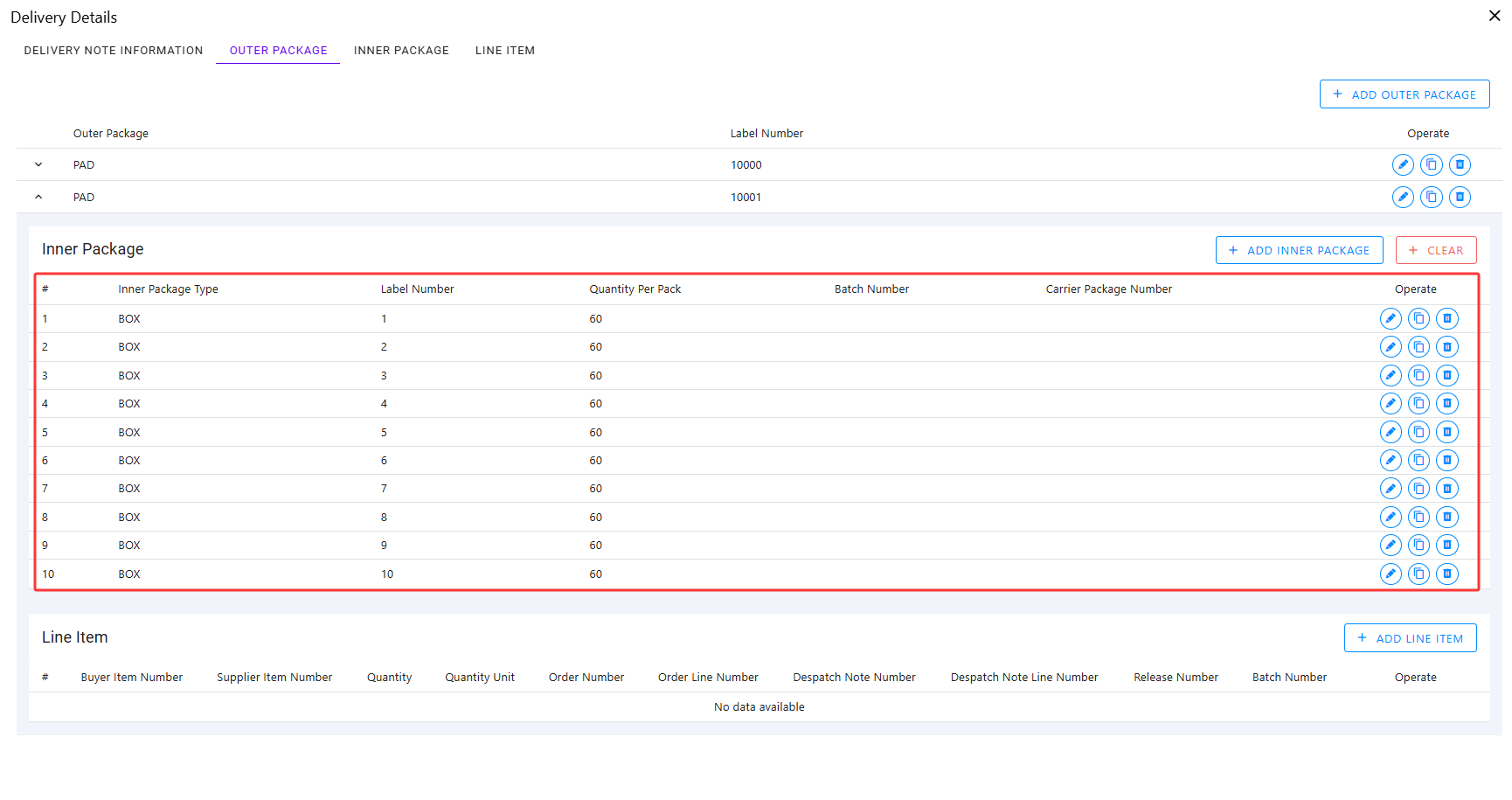This screenshot has height=800, width=1512.
Task: Switch to Delivery Note Information tab
Action: click(x=114, y=51)
